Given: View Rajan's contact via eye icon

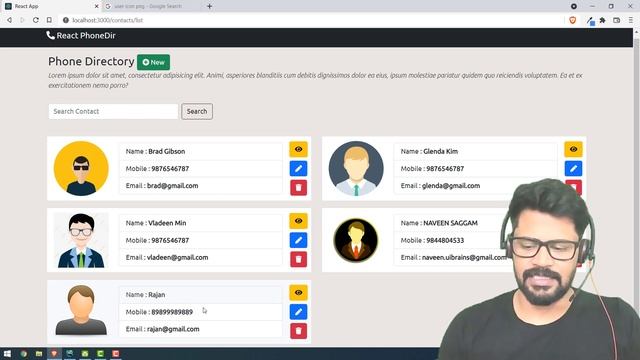Looking at the screenshot, I should coord(298,293).
